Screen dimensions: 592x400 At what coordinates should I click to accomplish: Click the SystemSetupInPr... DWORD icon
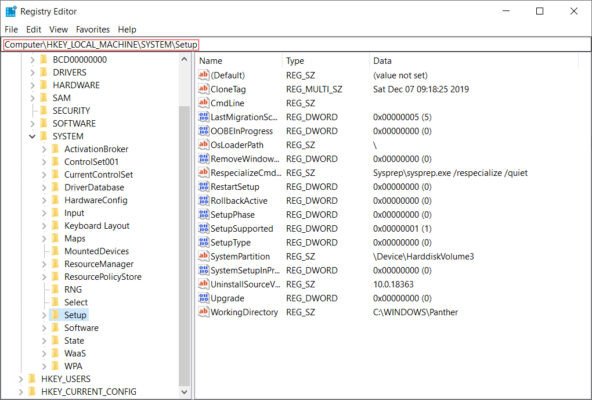(204, 270)
